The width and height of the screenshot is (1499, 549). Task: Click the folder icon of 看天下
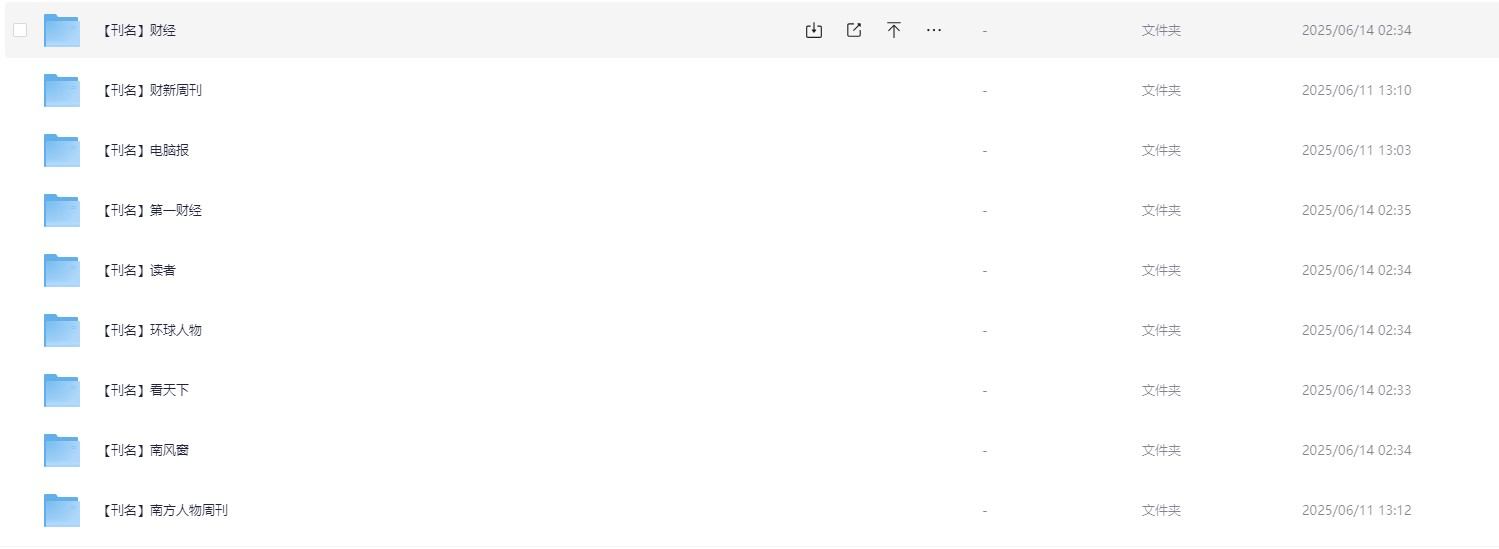[62, 390]
